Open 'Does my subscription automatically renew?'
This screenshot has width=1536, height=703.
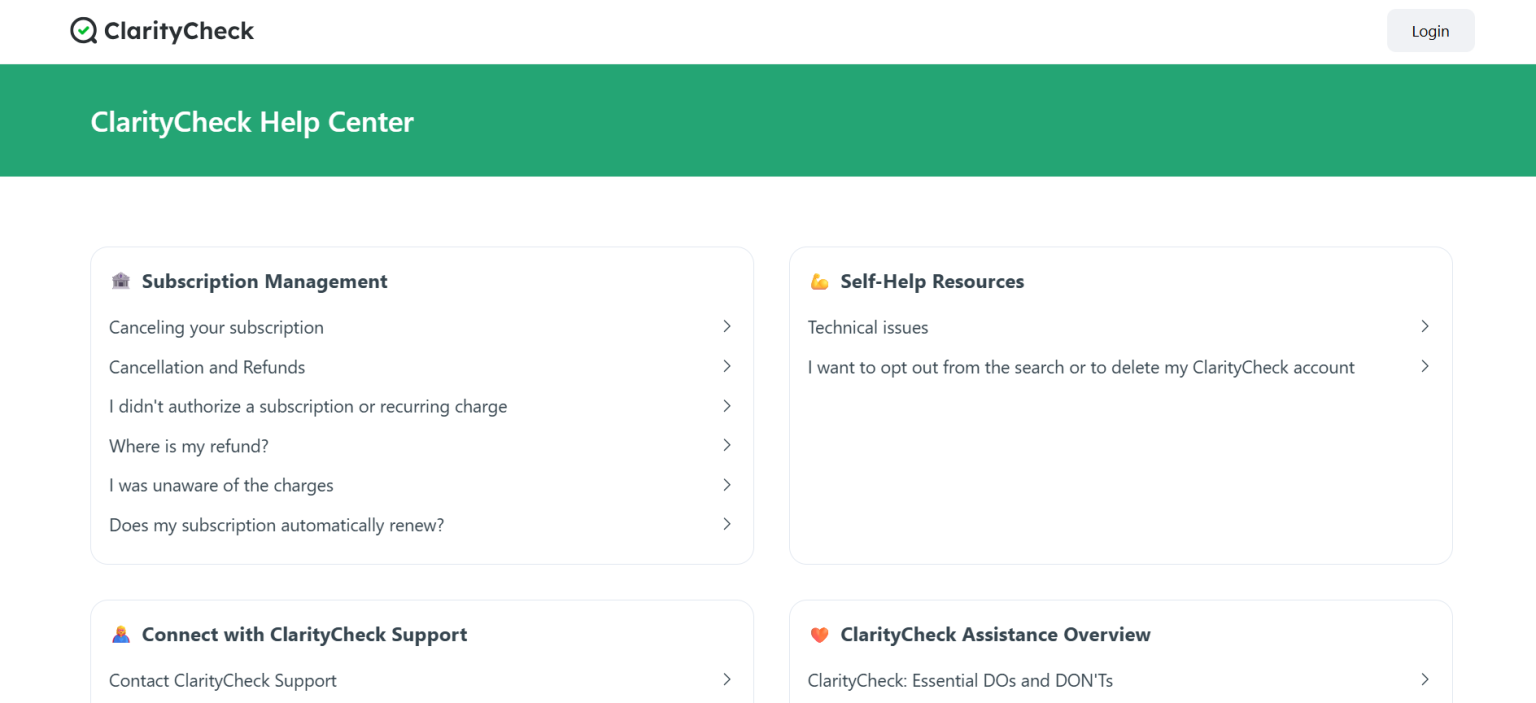tap(276, 525)
